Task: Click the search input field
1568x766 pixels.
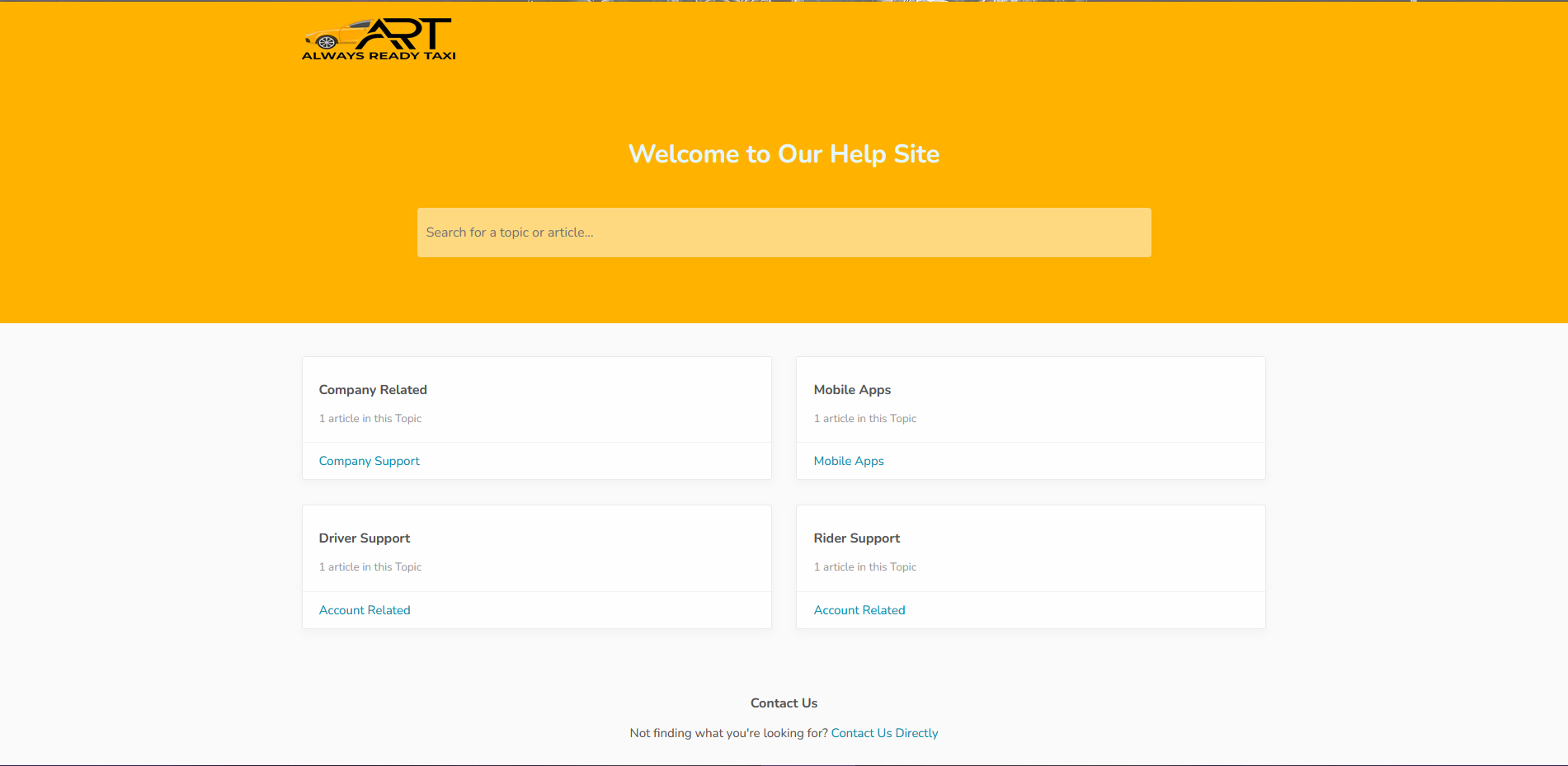Action: [784, 233]
